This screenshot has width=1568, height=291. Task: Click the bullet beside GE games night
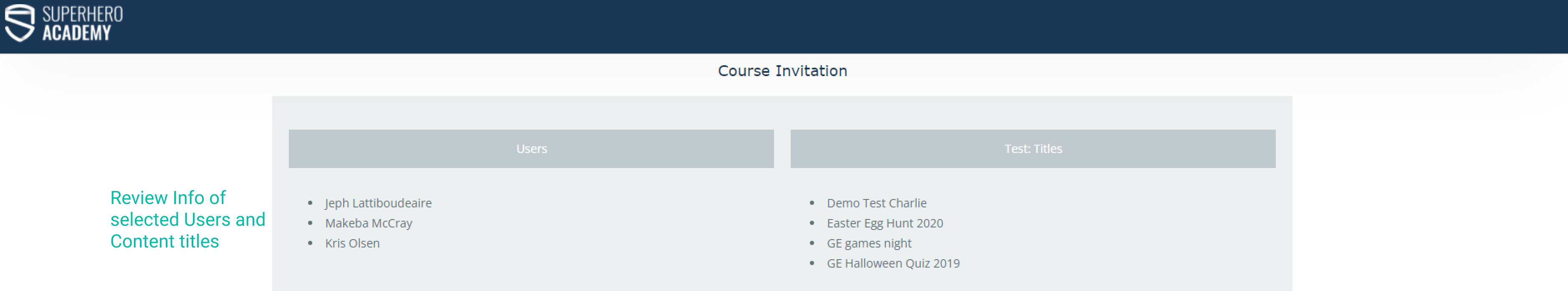[x=812, y=243]
